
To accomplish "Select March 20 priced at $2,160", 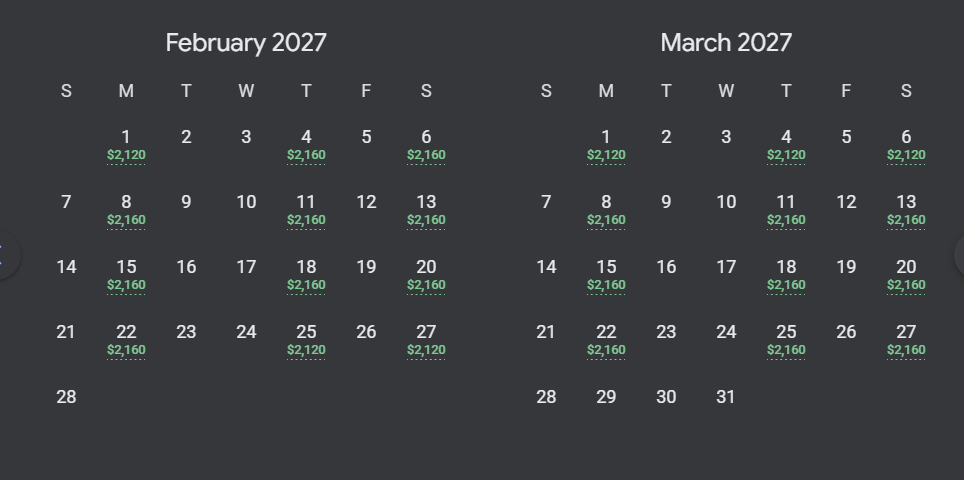I will coord(906,275).
